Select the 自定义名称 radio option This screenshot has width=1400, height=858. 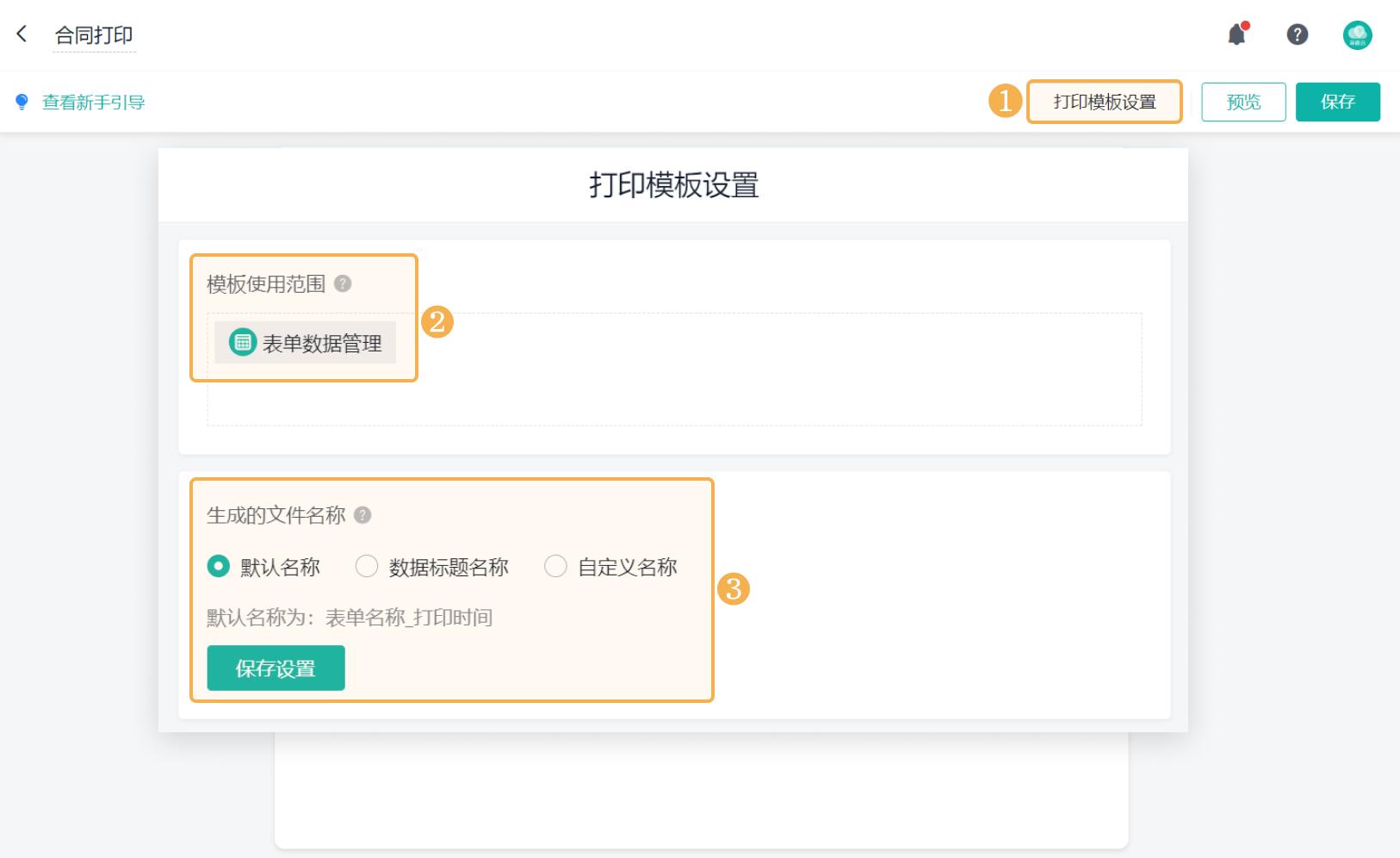(555, 566)
